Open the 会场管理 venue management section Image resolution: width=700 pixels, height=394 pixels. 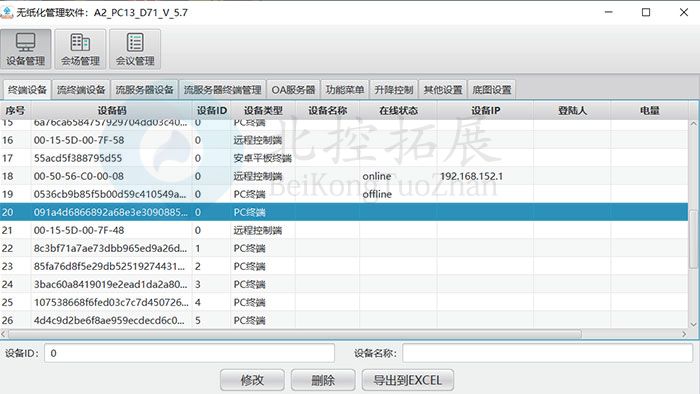(80, 49)
